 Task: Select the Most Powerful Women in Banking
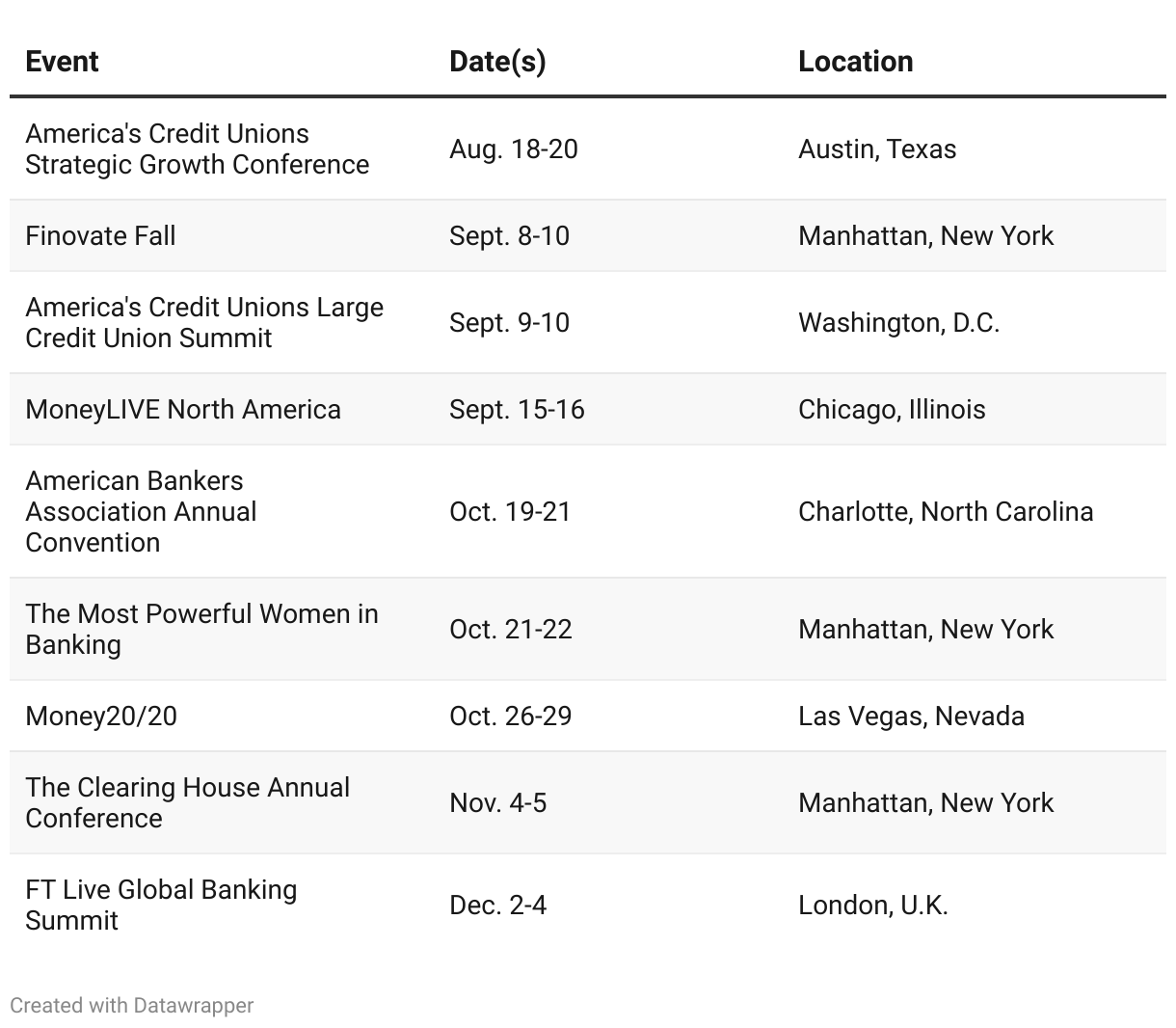coord(201,630)
